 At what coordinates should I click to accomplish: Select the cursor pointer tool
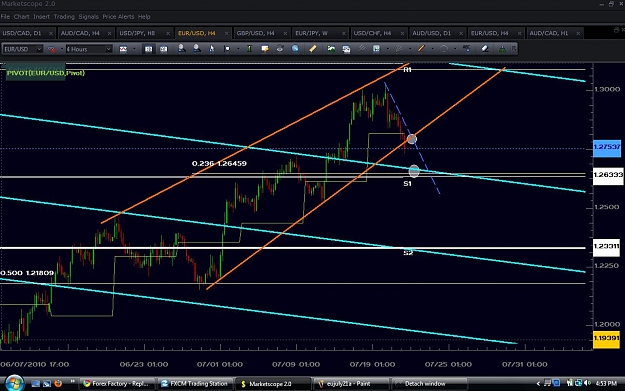tap(212, 49)
